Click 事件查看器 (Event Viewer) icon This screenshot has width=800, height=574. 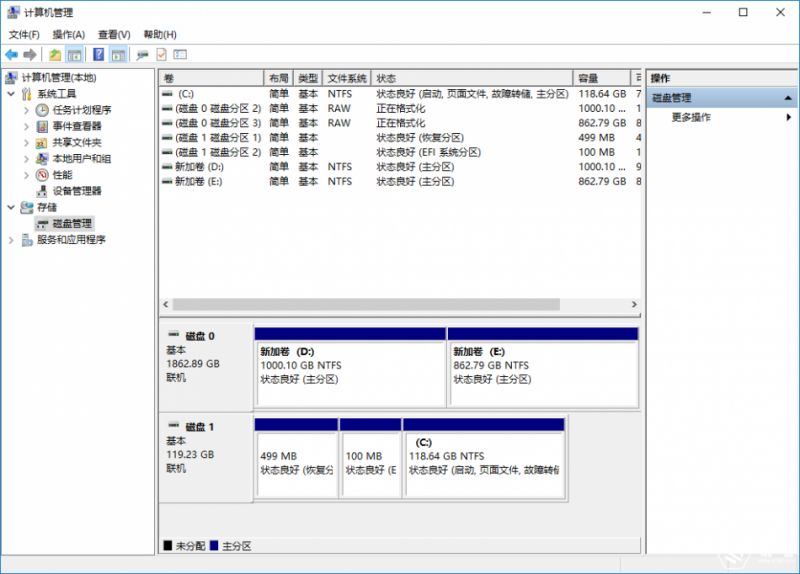(42, 126)
